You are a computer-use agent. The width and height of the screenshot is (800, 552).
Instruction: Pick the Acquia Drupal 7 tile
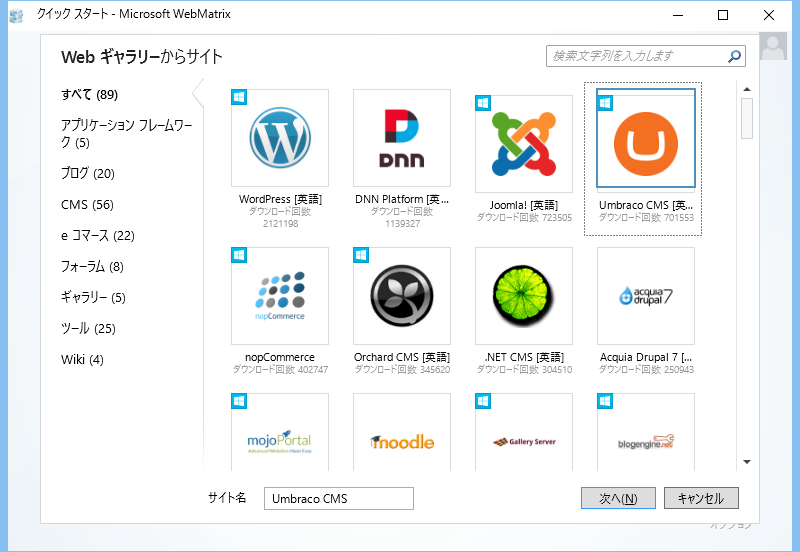(646, 296)
